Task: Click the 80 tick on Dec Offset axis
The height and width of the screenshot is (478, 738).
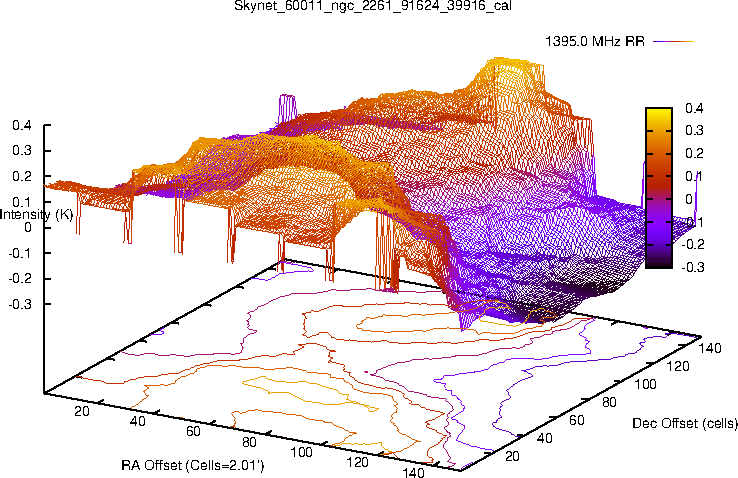Action: [x=609, y=402]
